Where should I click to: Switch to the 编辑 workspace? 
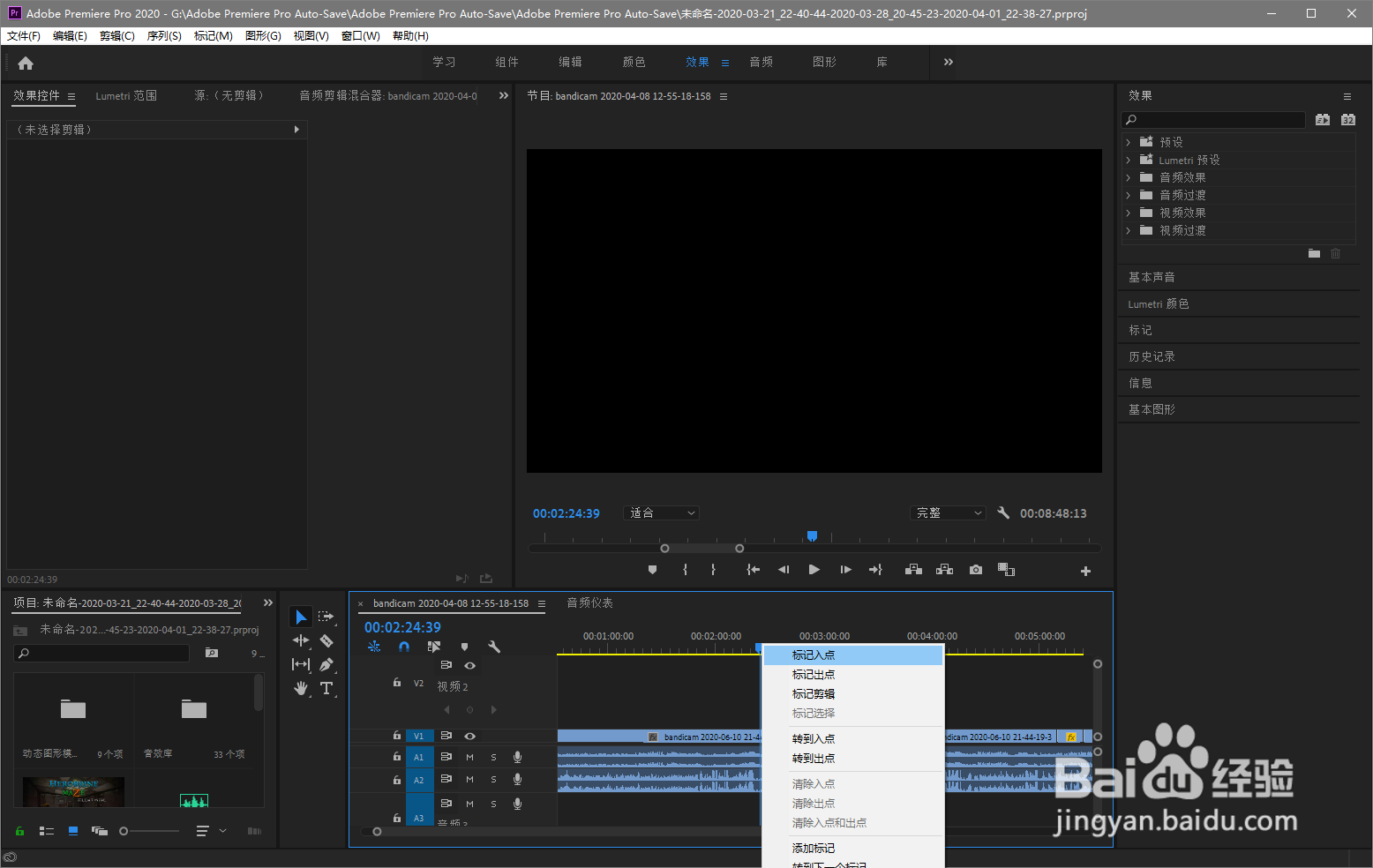tap(570, 62)
